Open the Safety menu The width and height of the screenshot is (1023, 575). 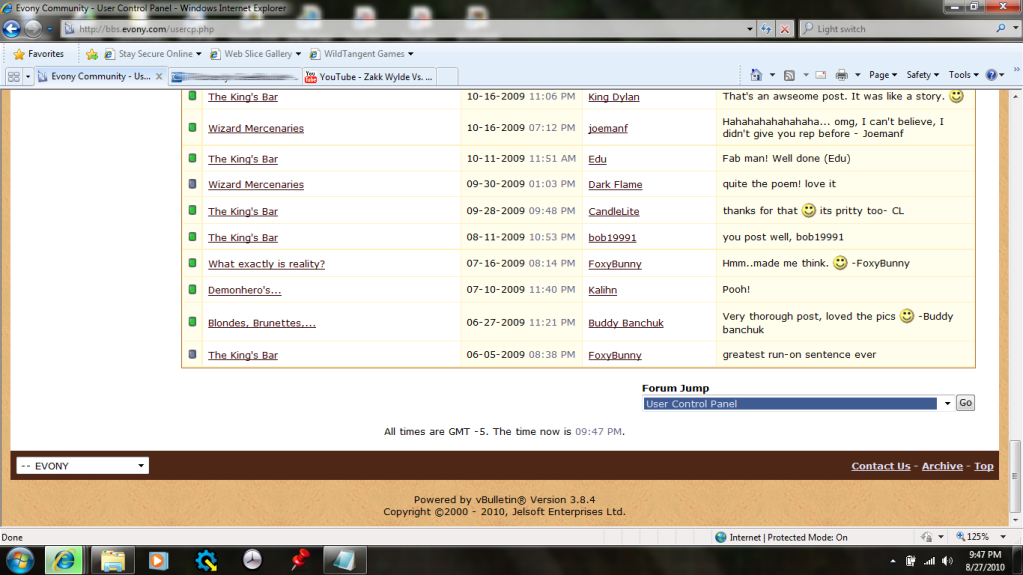click(922, 75)
